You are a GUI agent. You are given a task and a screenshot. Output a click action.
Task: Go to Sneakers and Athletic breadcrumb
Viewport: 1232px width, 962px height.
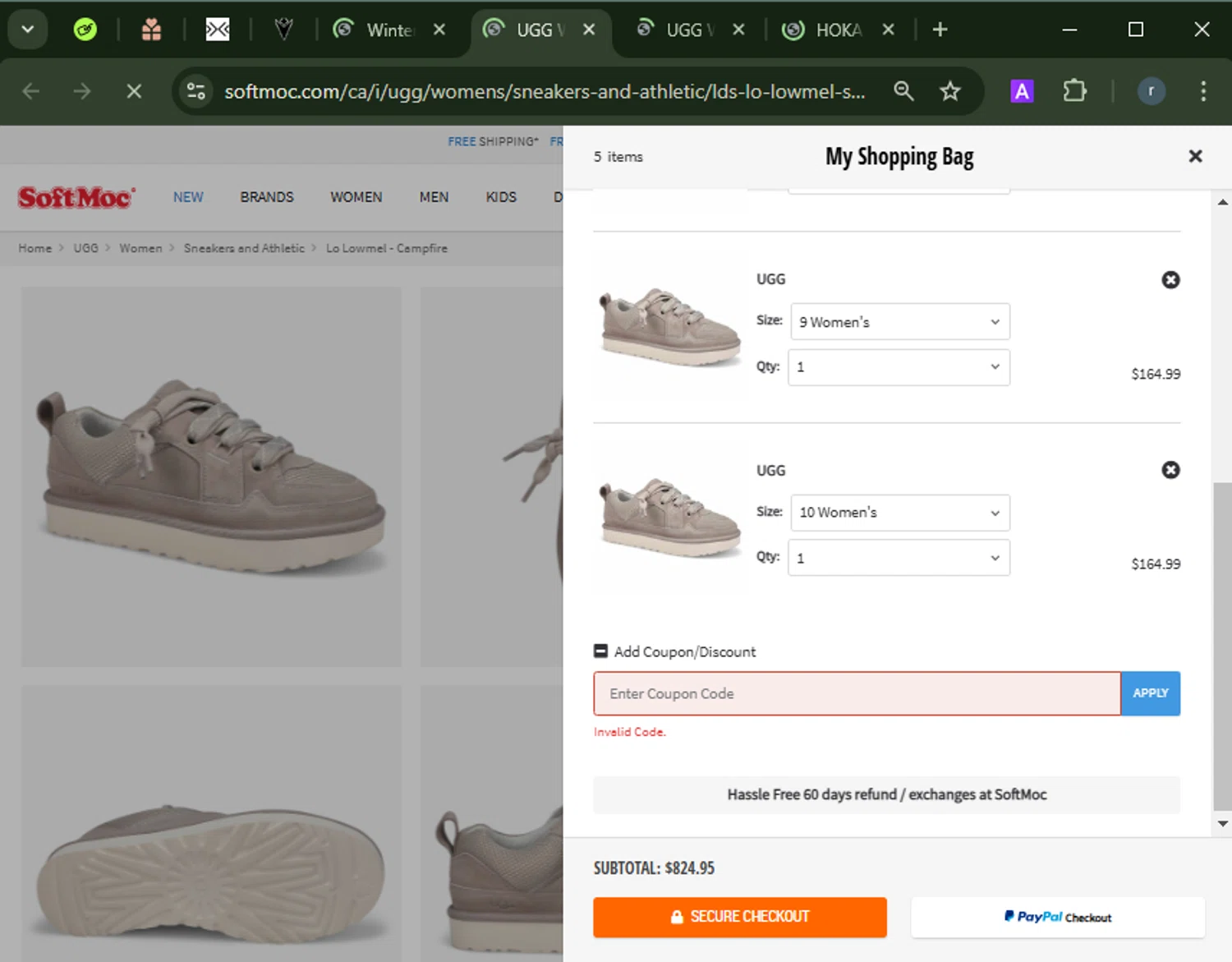244,248
